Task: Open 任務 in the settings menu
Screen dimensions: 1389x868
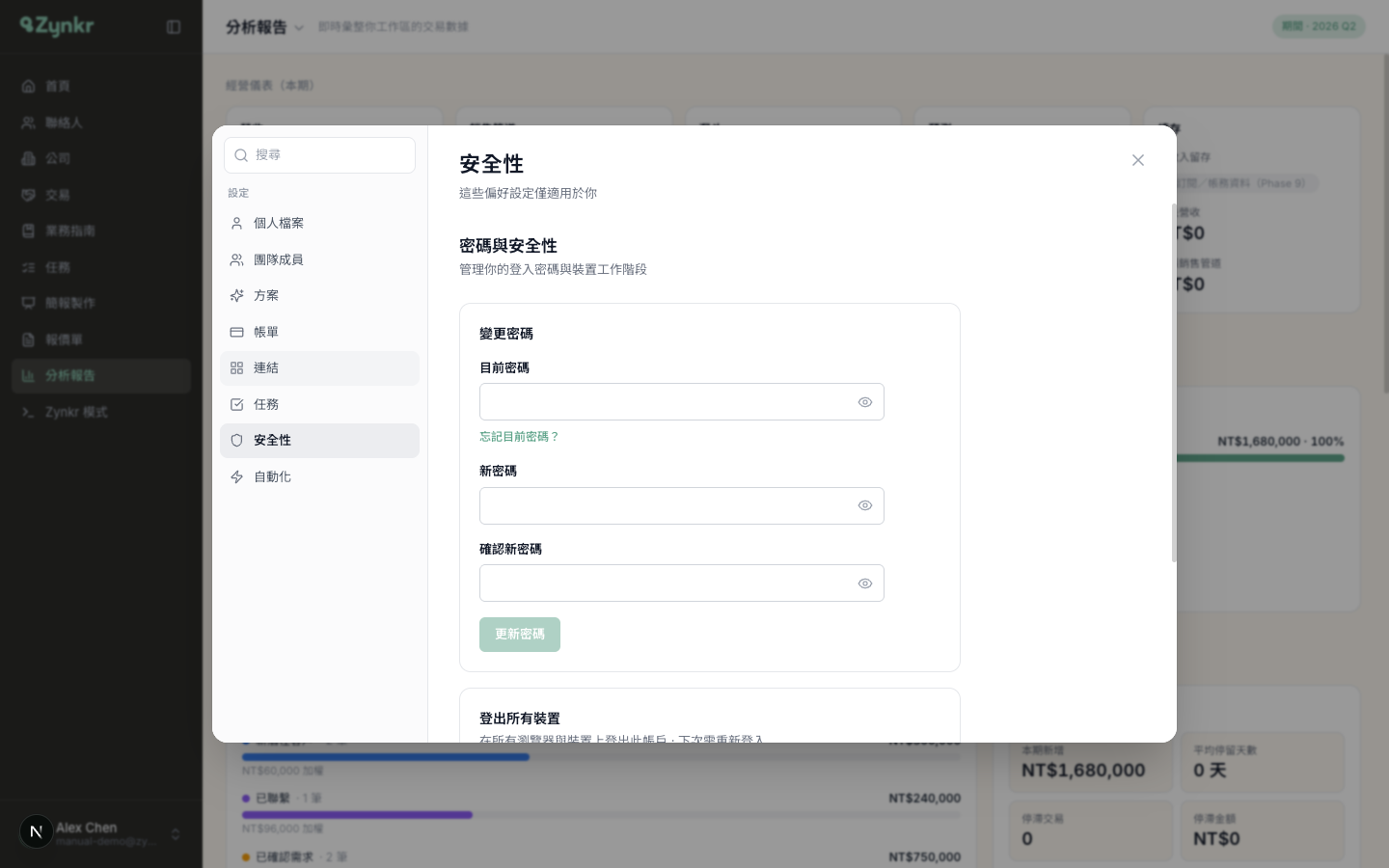Action: click(x=319, y=404)
